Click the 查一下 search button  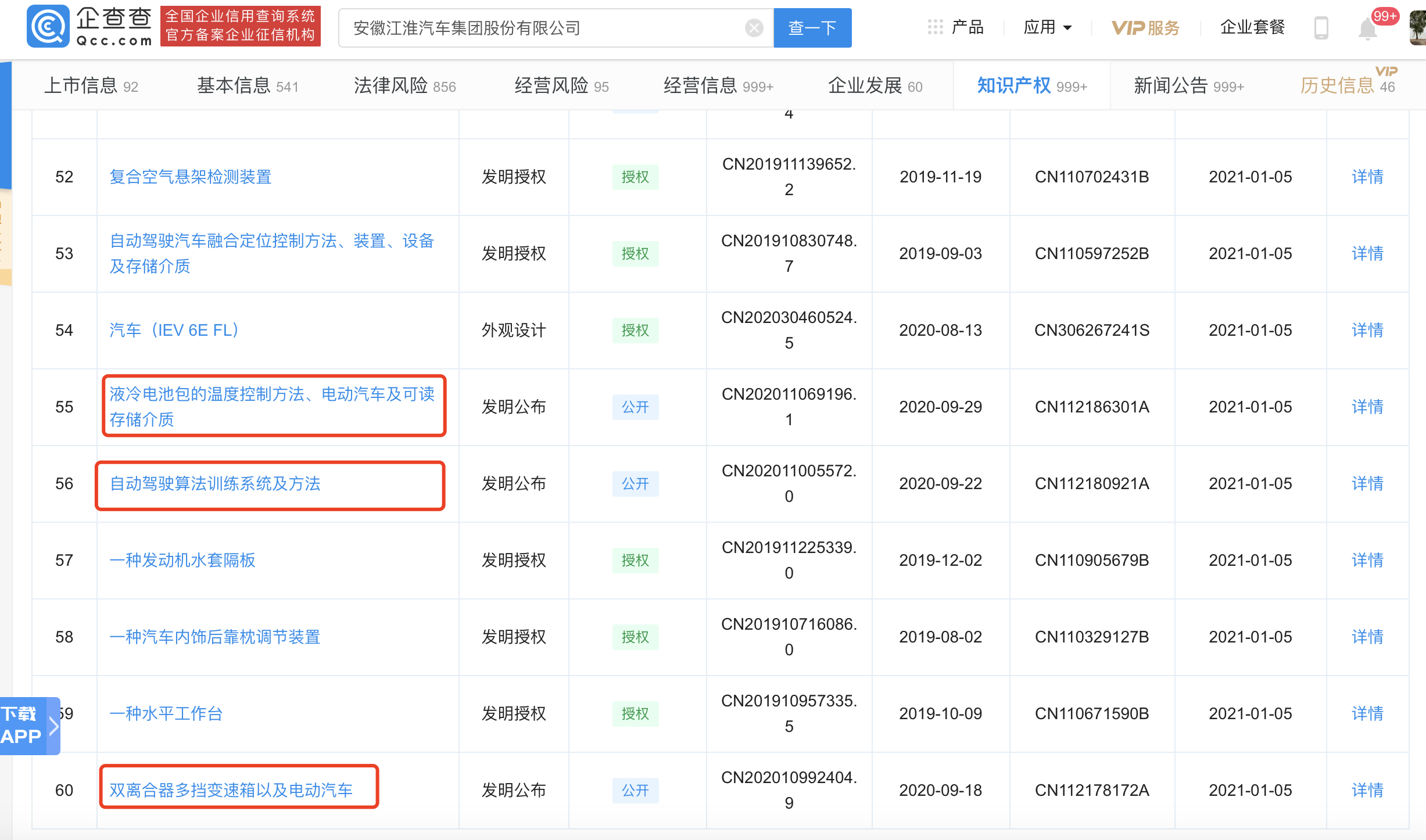(x=812, y=28)
